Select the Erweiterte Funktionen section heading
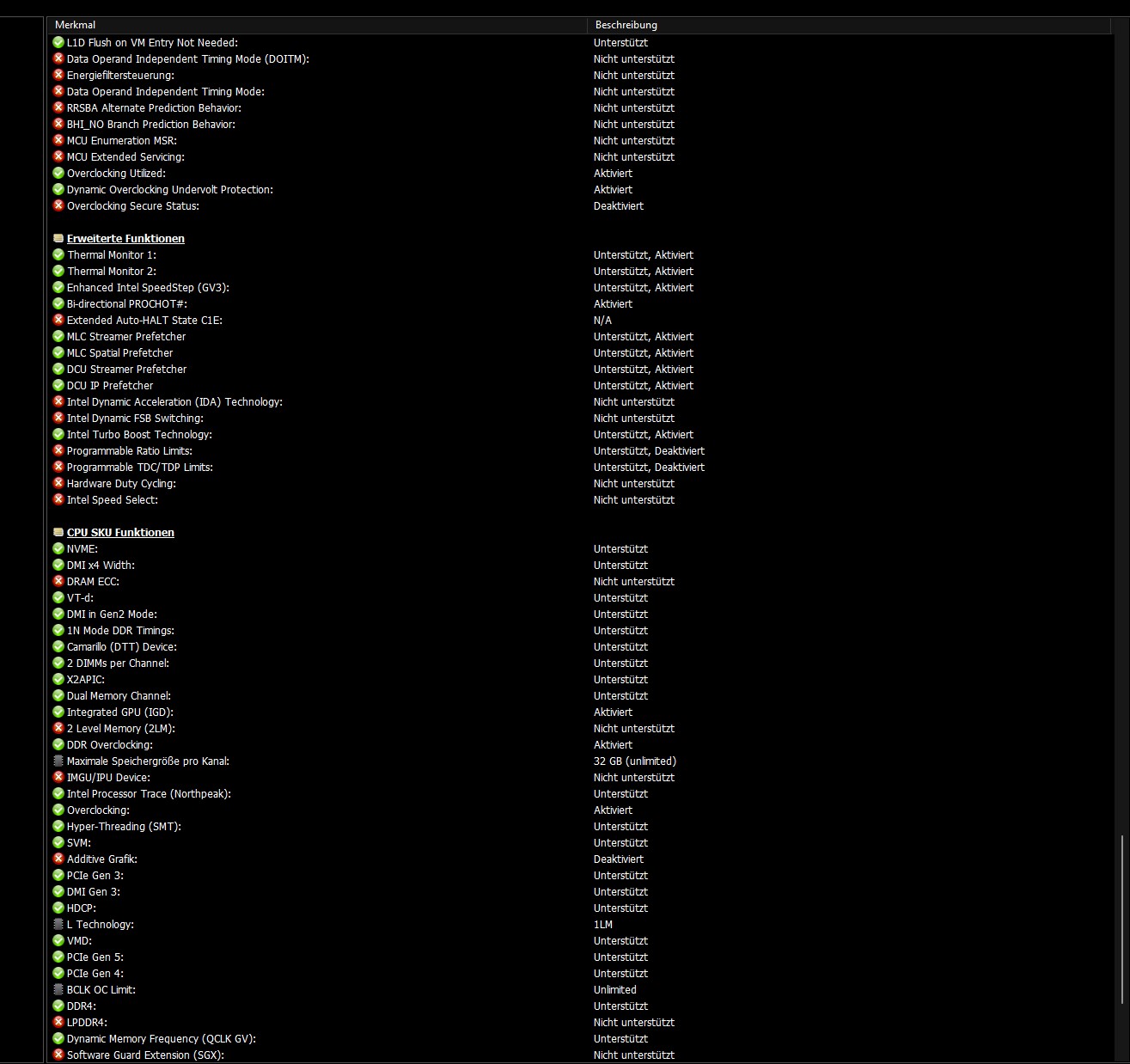This screenshot has height=1064, width=1130. click(x=125, y=239)
